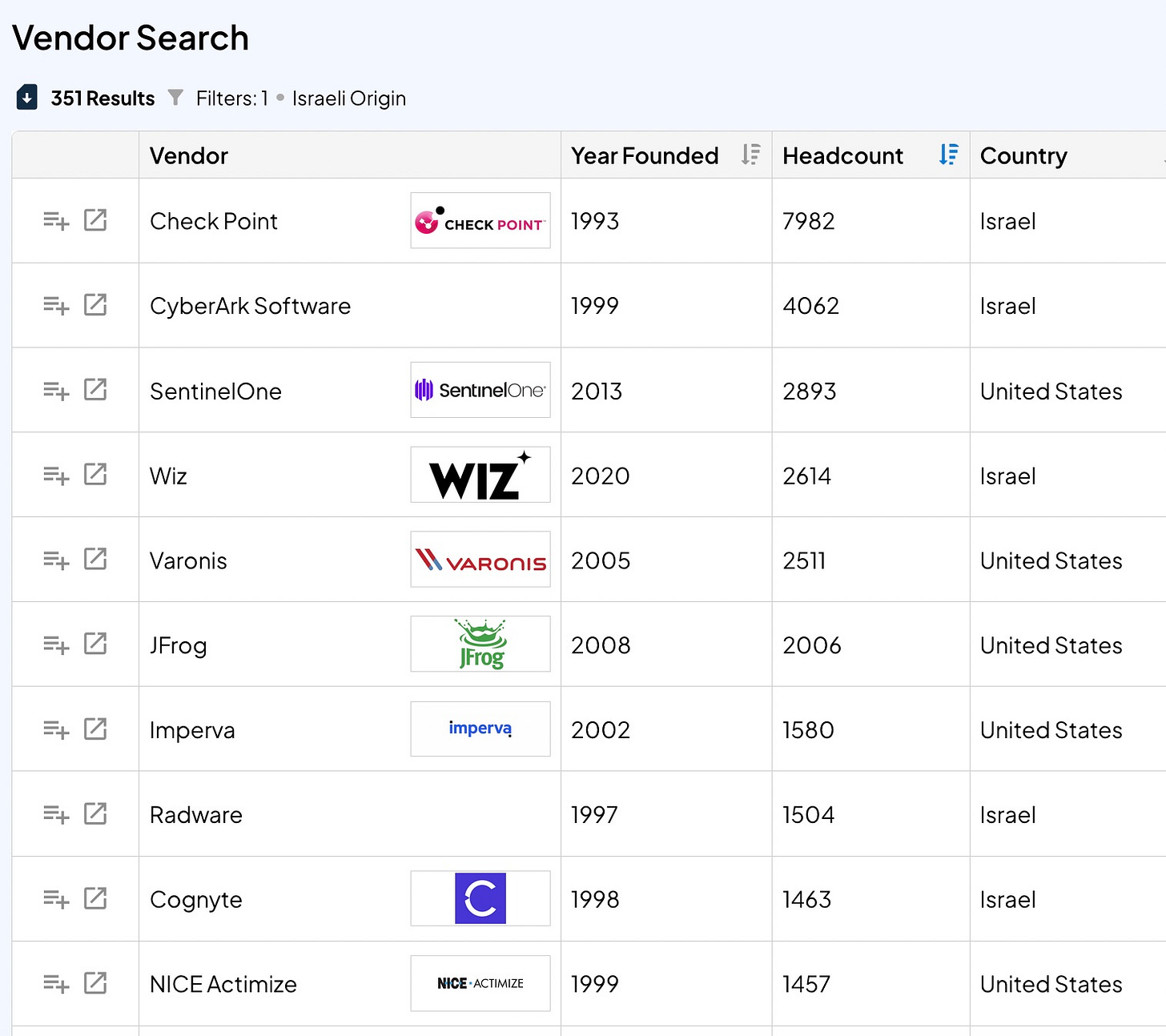Click vendor name Imperva

click(192, 730)
